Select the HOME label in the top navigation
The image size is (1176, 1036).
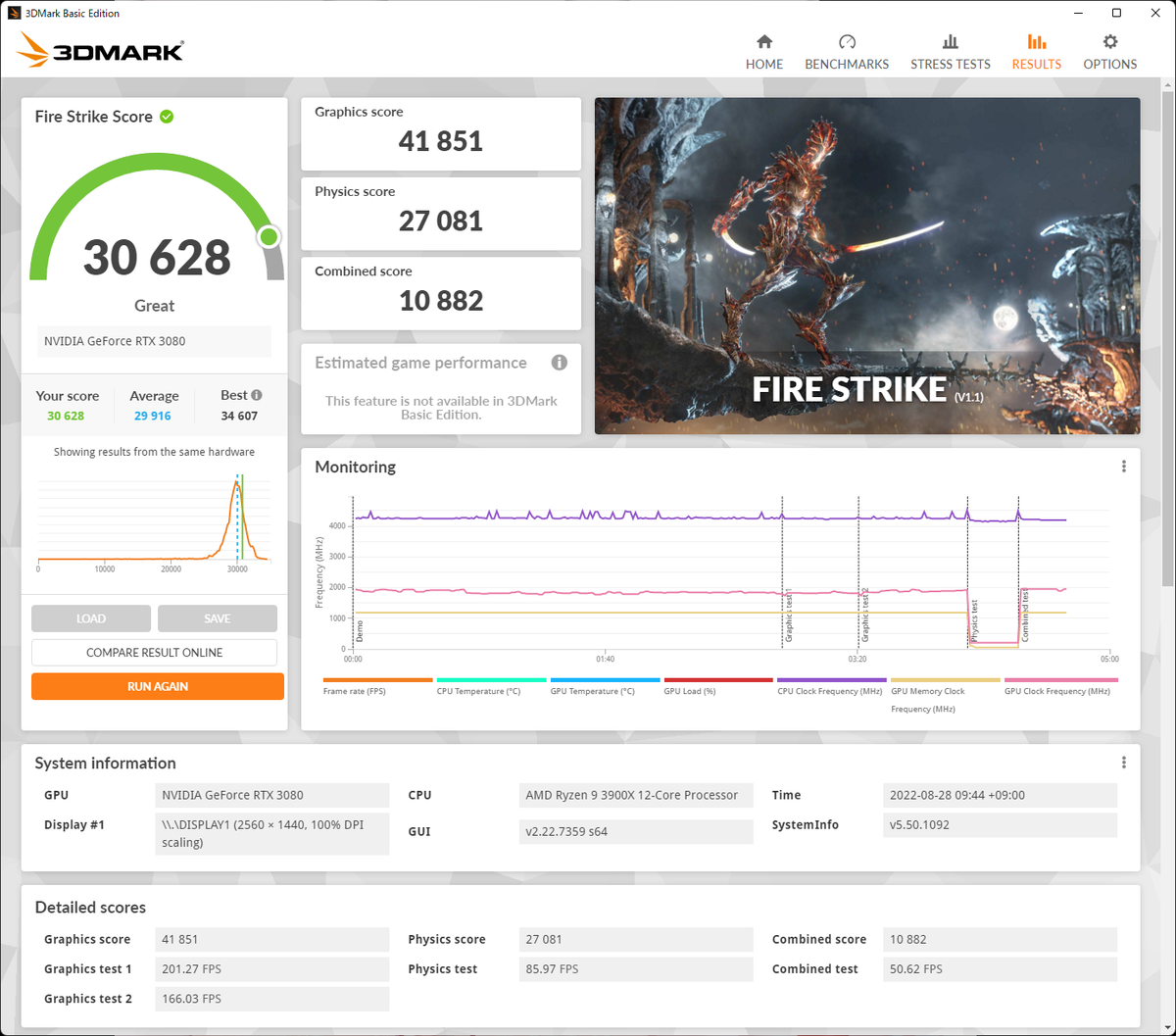(764, 64)
